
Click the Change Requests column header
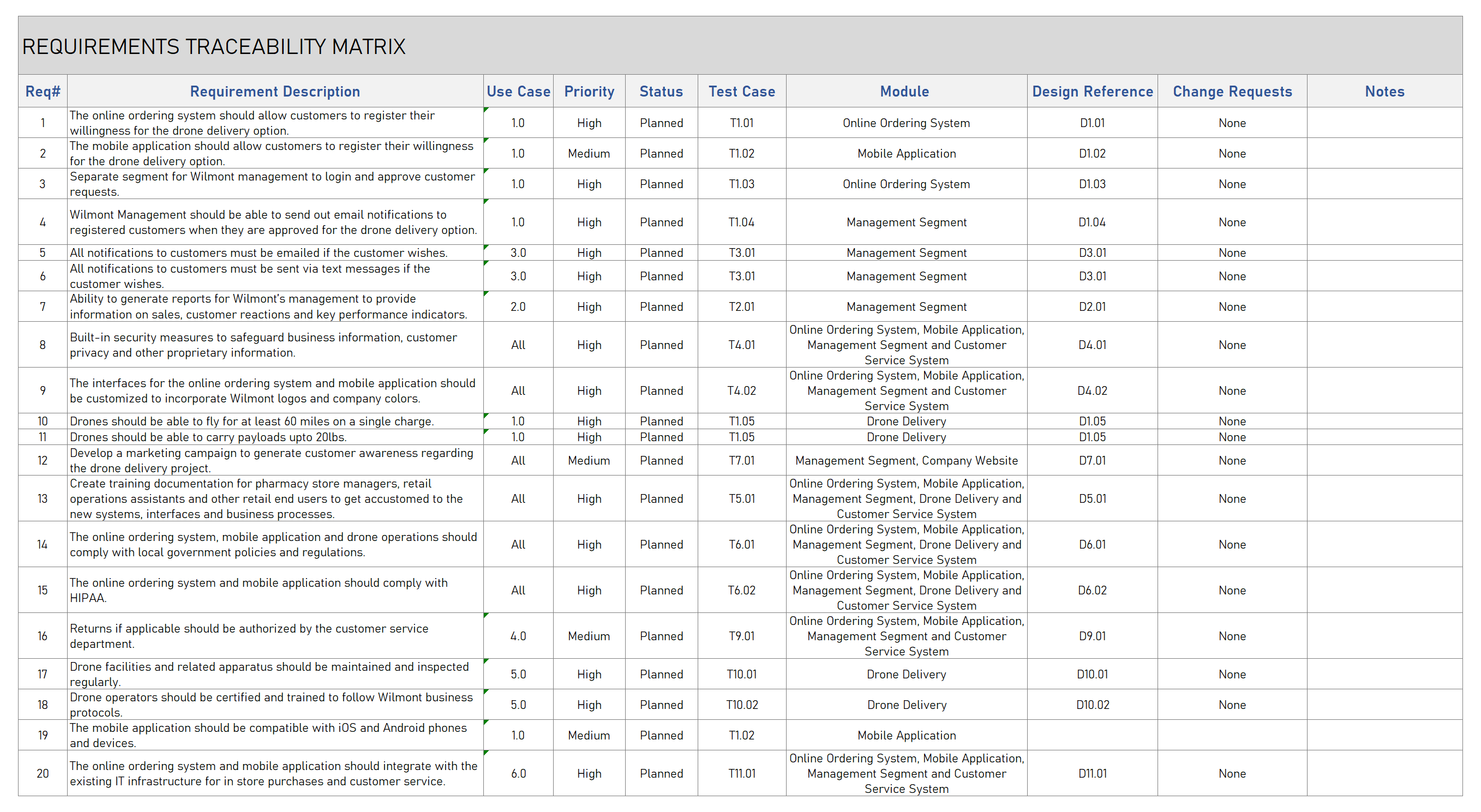coord(1232,92)
